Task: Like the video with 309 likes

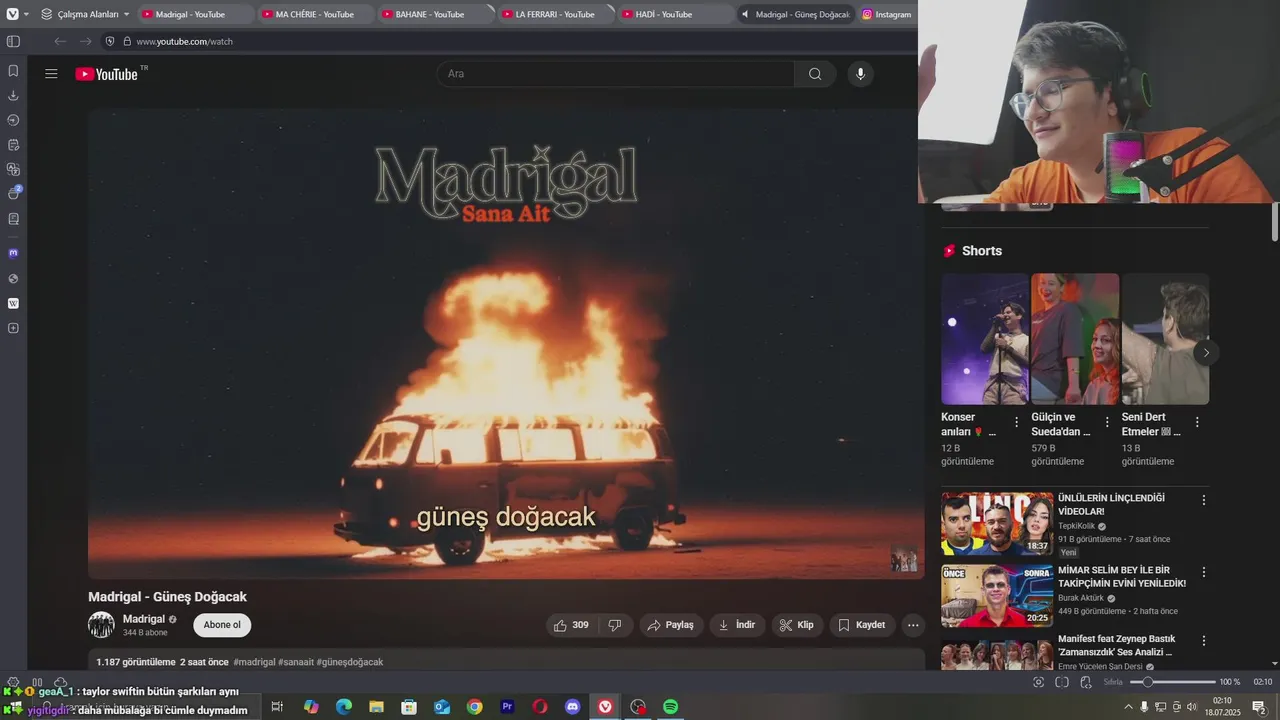Action: pyautogui.click(x=571, y=625)
